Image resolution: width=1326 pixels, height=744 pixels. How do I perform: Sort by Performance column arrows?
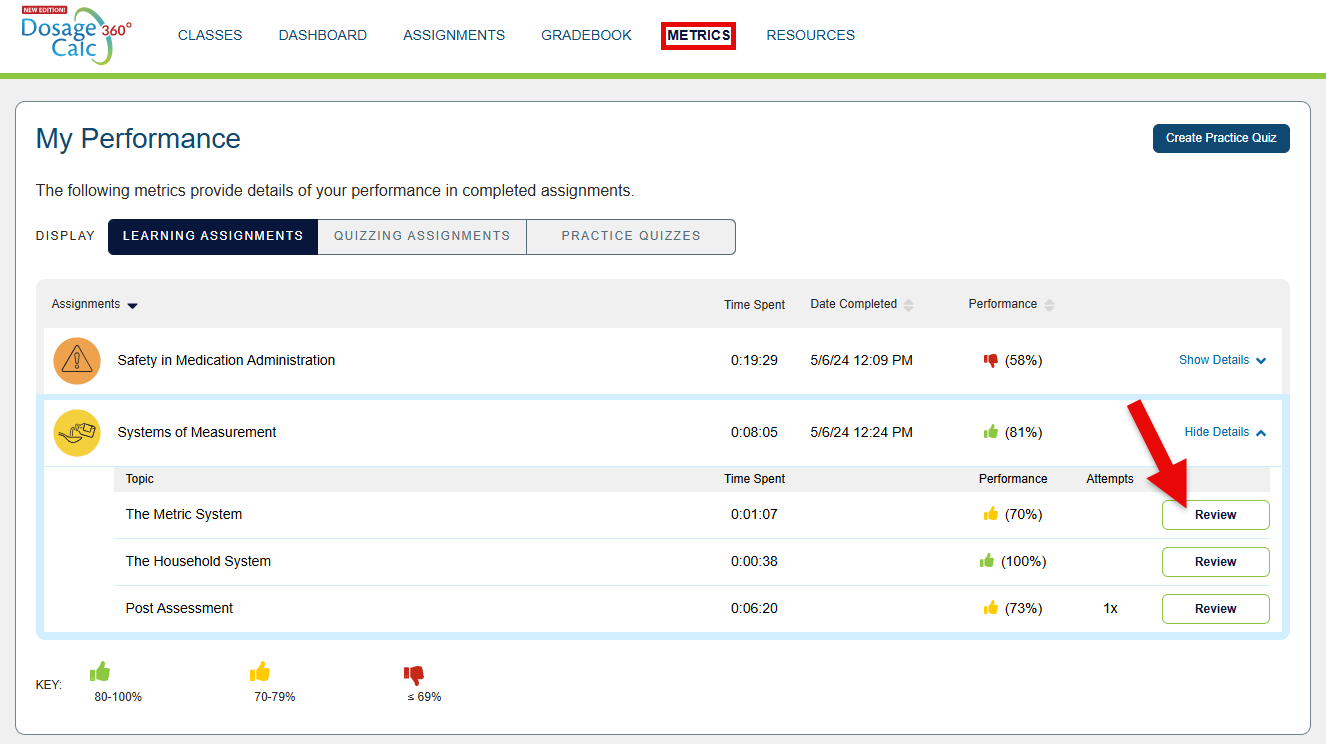pyautogui.click(x=1049, y=305)
